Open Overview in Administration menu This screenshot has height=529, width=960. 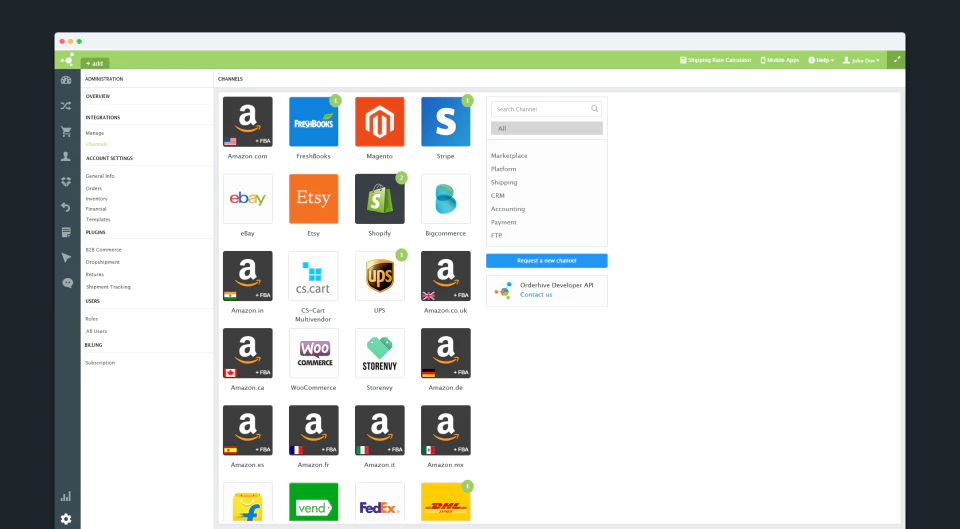tap(98, 96)
